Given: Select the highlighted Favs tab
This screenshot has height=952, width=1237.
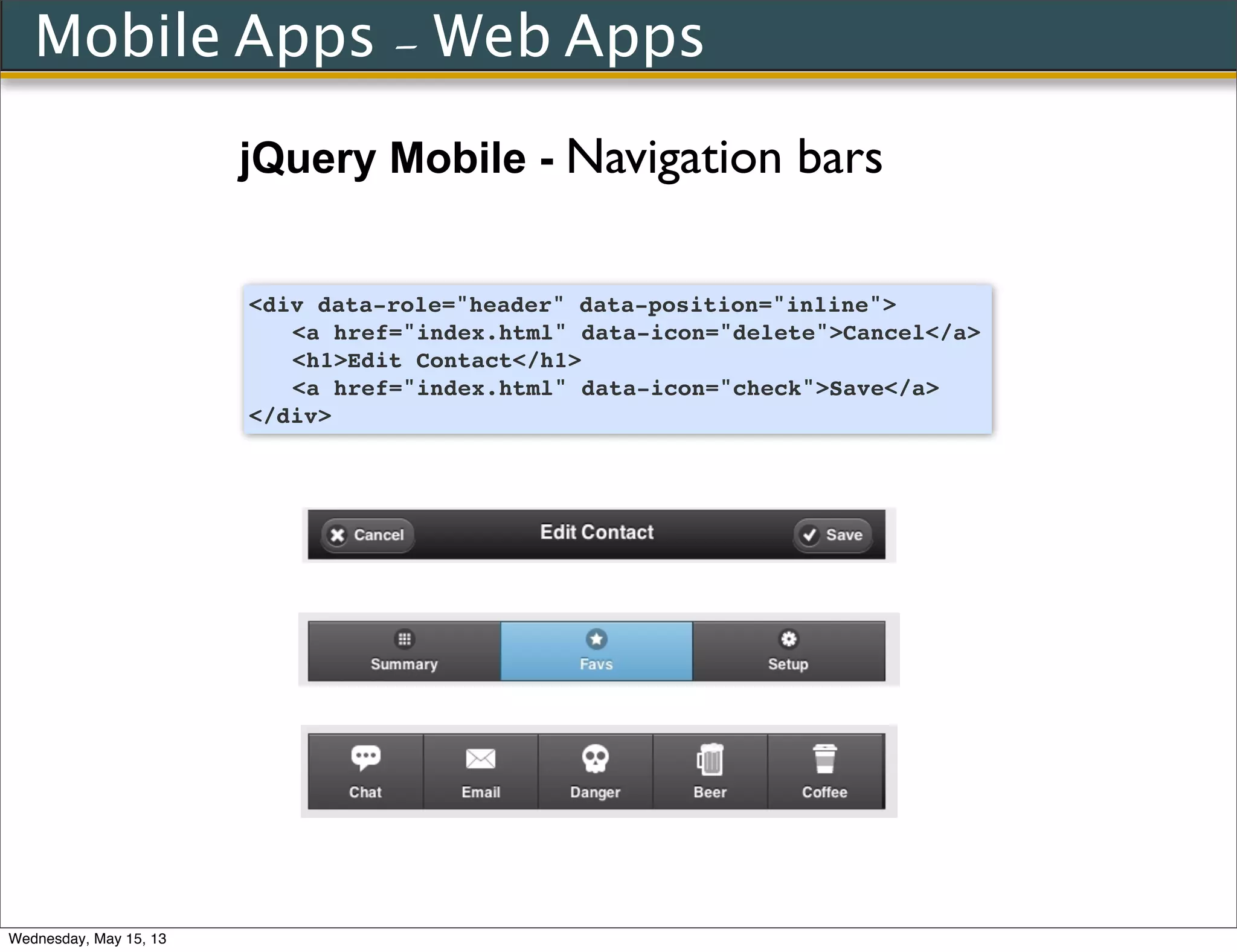Looking at the screenshot, I should [596, 652].
